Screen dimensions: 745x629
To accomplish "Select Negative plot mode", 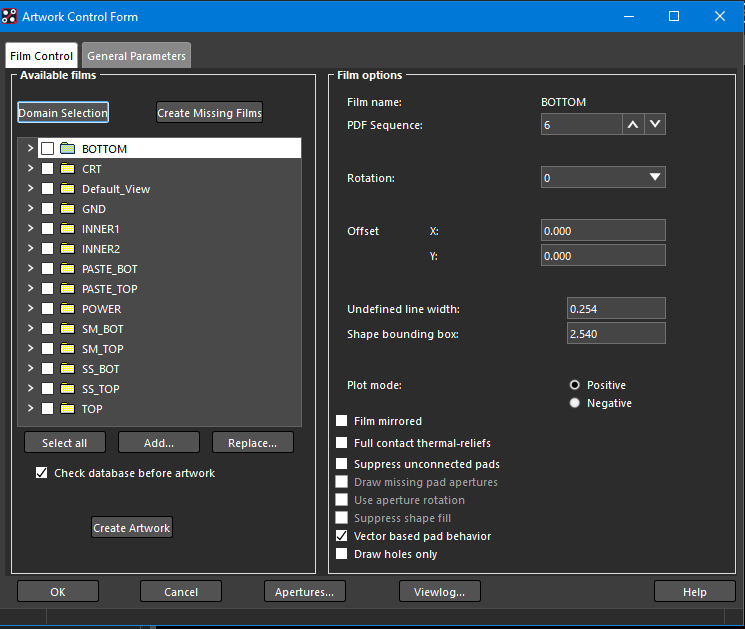I will click(x=574, y=403).
